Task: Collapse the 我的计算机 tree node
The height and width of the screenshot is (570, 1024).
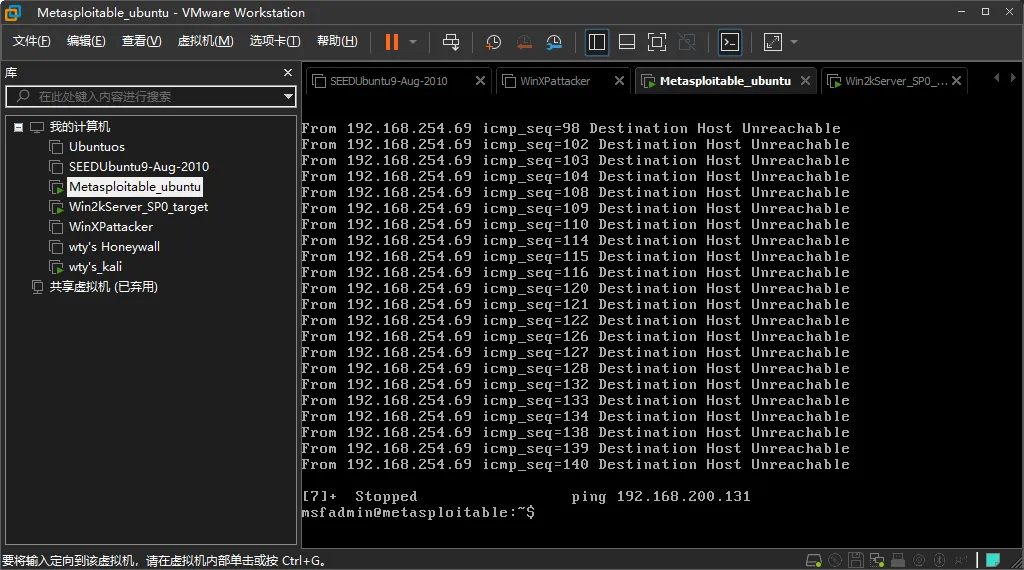Action: [18, 127]
